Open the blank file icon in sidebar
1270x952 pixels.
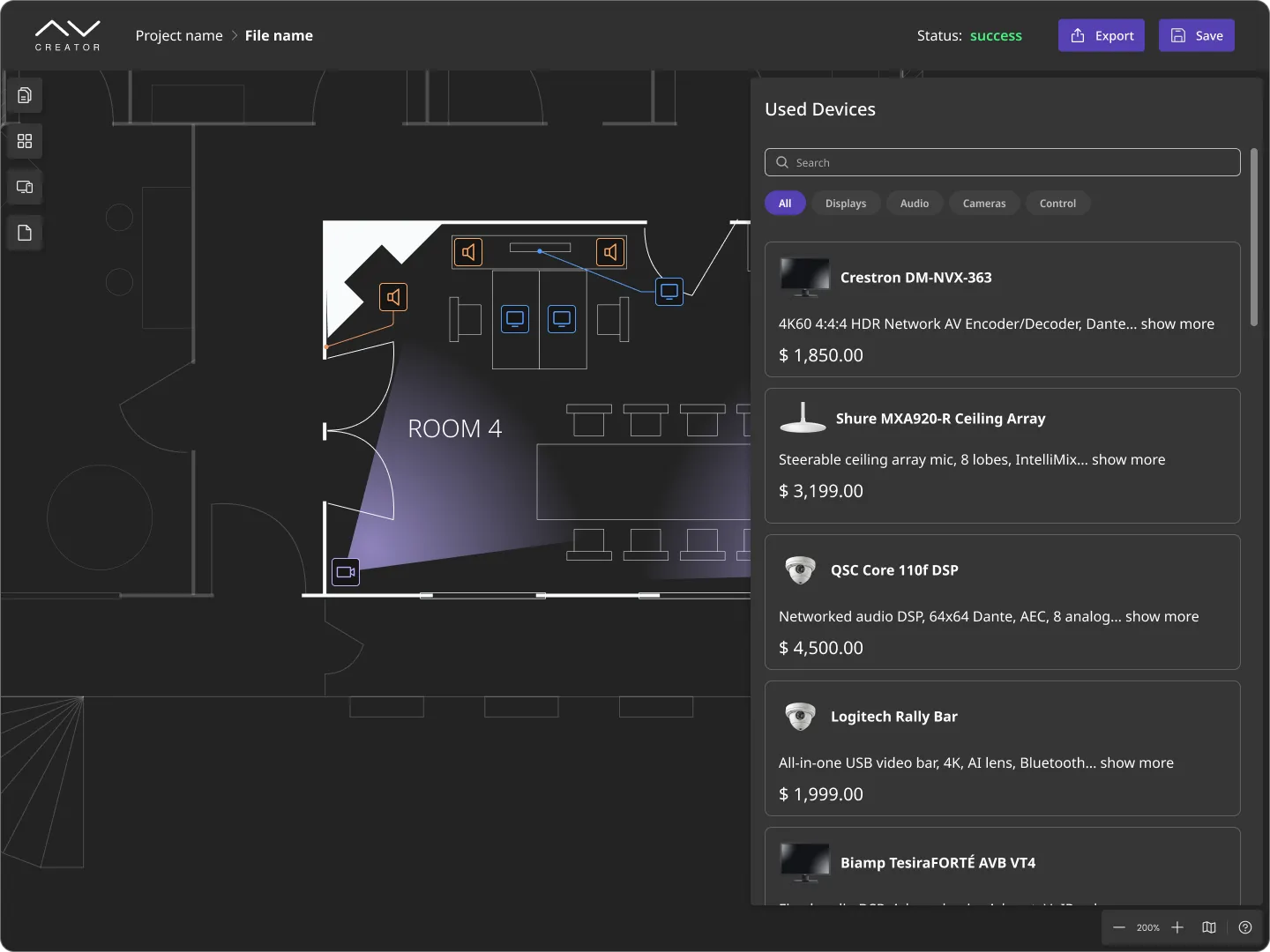[x=25, y=233]
